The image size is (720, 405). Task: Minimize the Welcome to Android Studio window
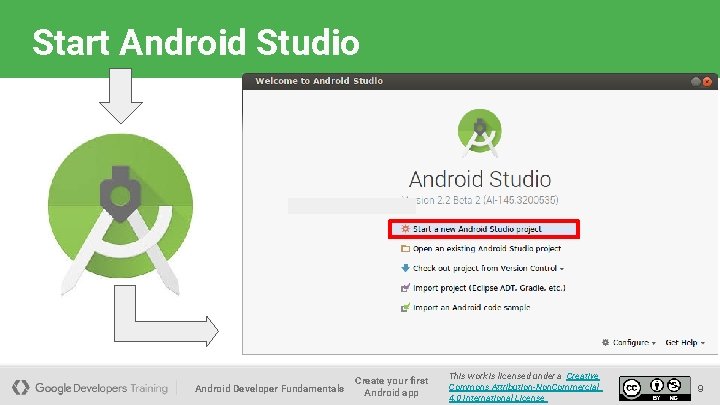[x=696, y=82]
